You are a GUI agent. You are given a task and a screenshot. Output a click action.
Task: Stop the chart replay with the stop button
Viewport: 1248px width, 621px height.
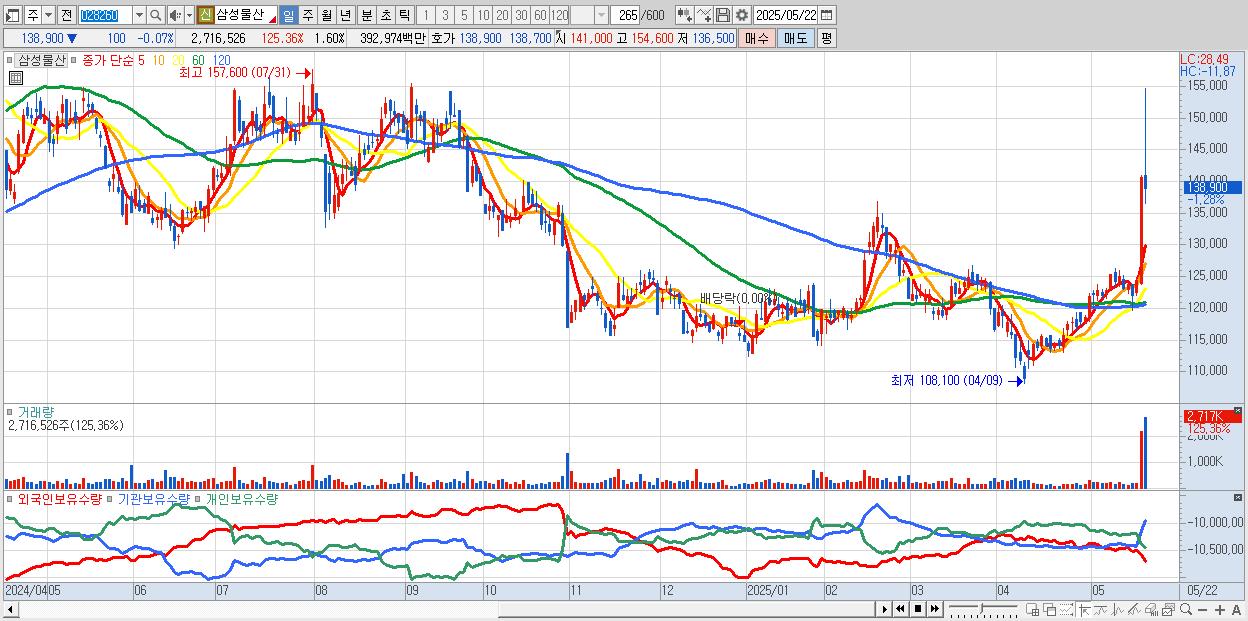coord(917,609)
